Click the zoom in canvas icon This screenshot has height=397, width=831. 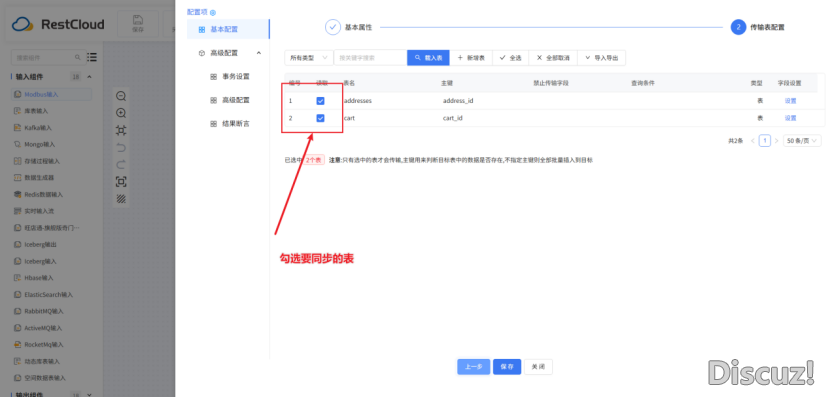click(x=121, y=113)
